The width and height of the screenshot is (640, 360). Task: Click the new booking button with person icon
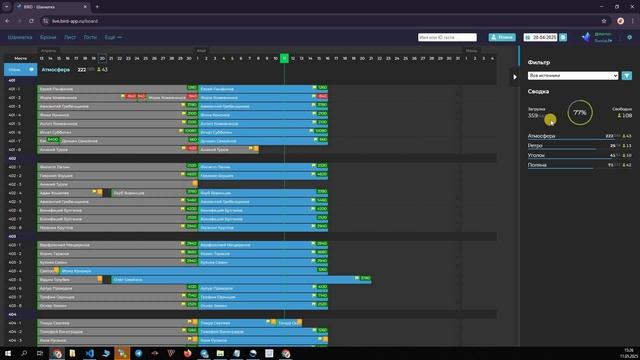[x=502, y=37]
